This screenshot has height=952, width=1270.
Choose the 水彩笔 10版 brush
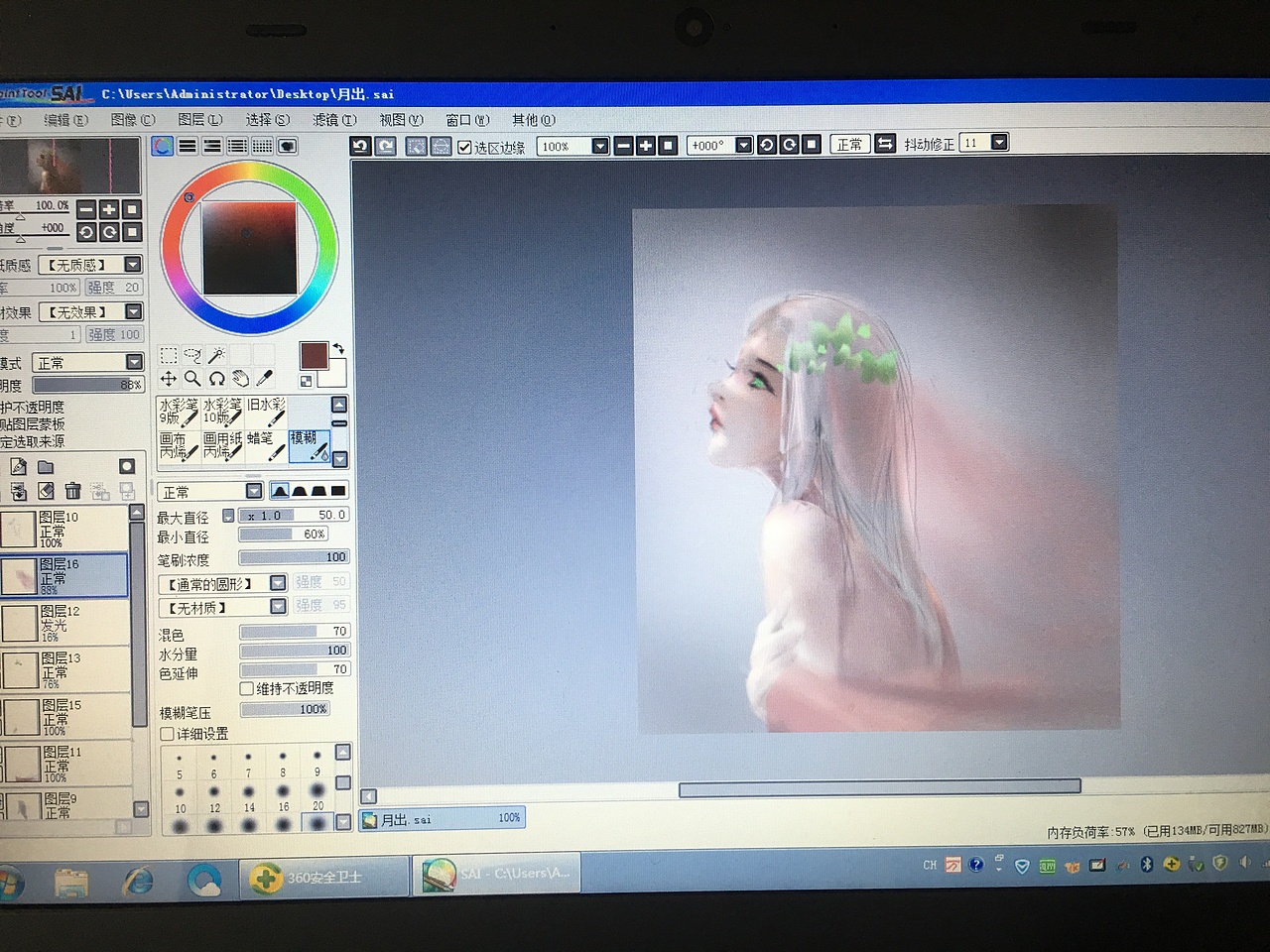(x=221, y=412)
